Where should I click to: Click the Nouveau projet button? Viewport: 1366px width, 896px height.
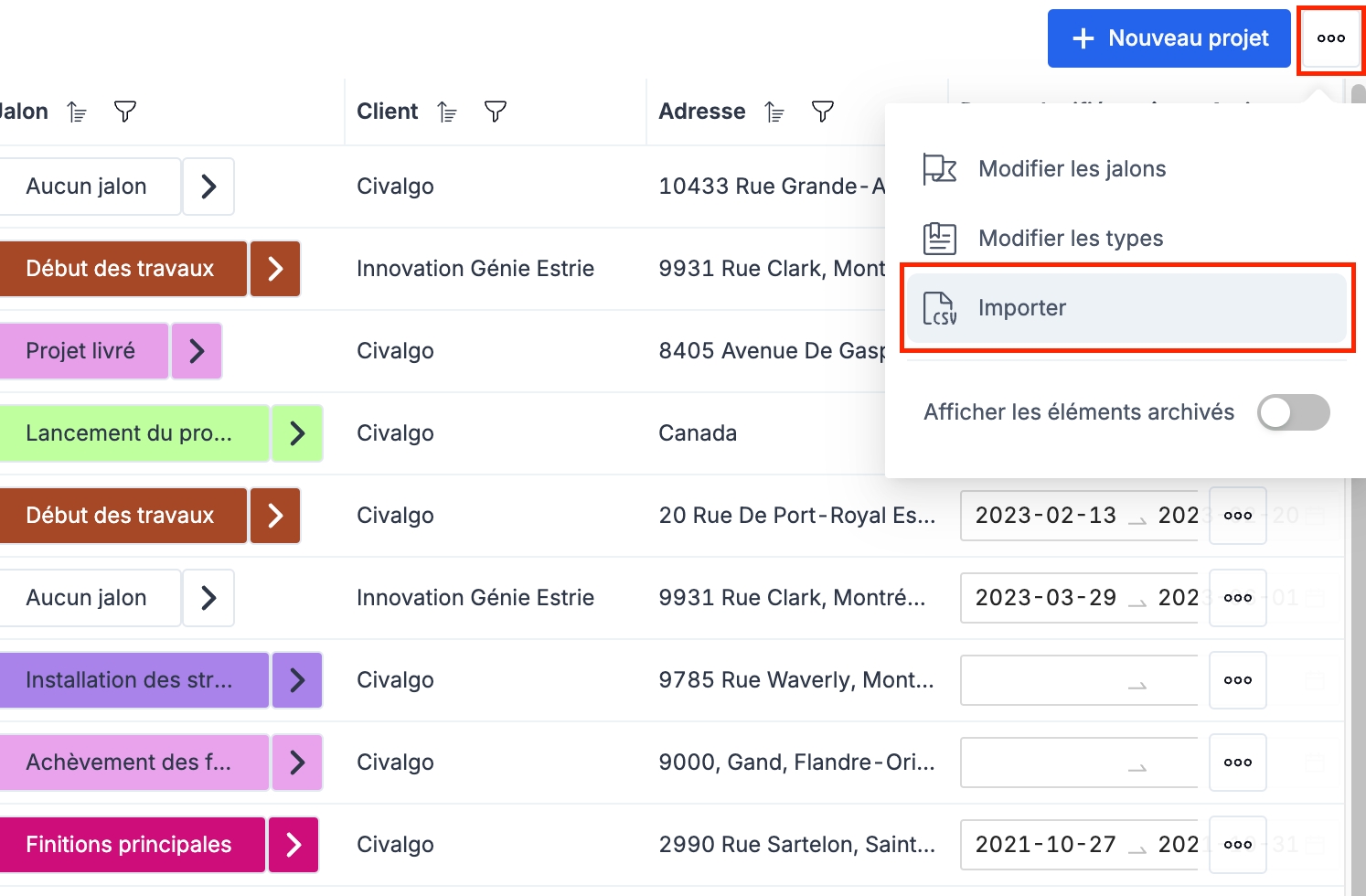(1169, 38)
